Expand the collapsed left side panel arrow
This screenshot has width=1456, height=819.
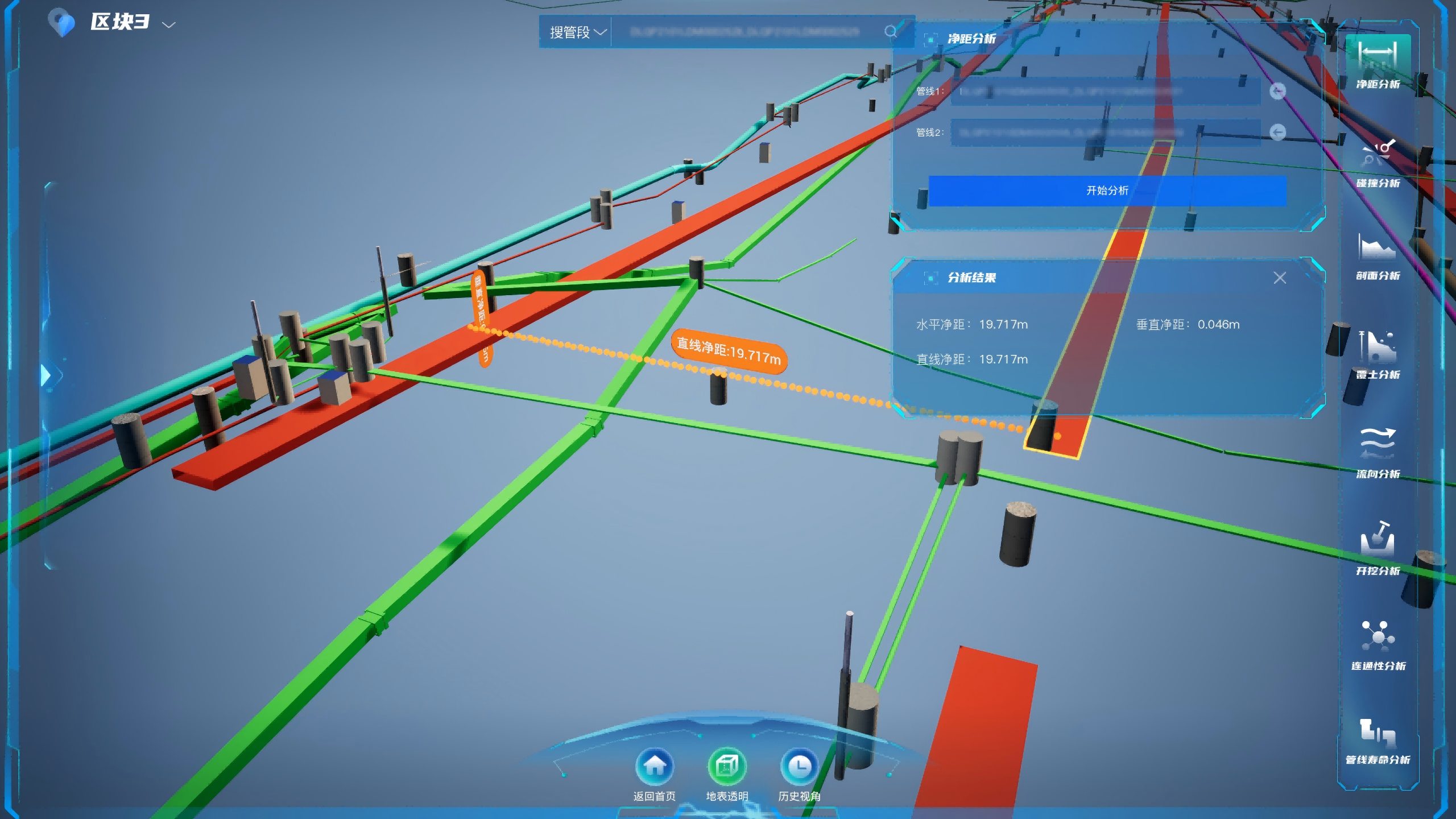point(47,375)
